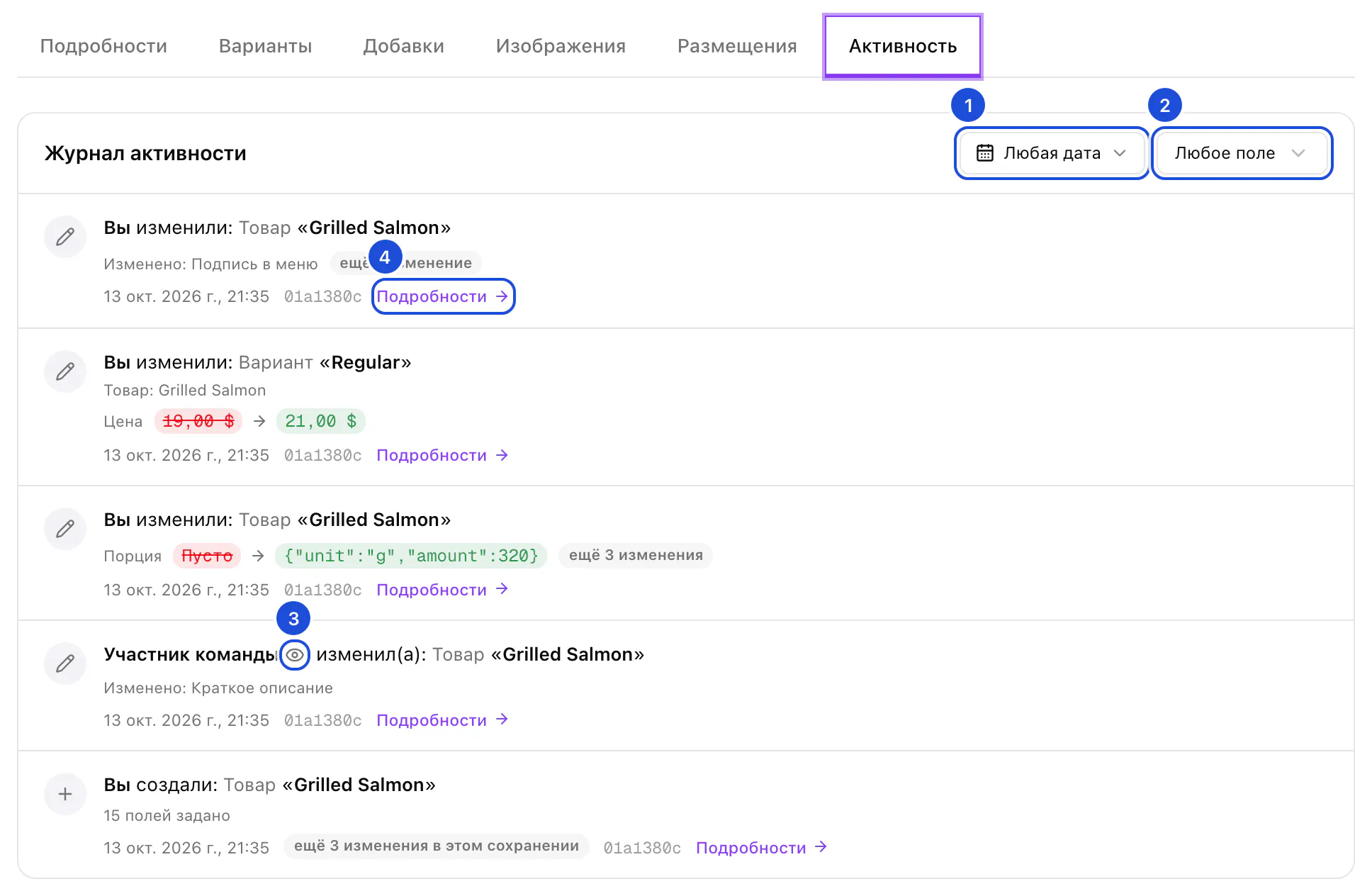
Task: Click 01a1380c hash in Вы создали entry
Action: coord(642,848)
